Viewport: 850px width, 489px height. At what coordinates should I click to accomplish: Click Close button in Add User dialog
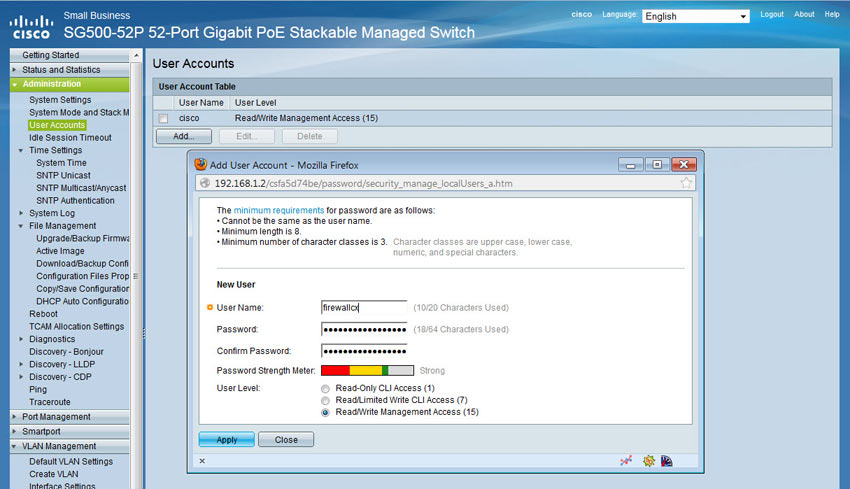[x=286, y=440]
